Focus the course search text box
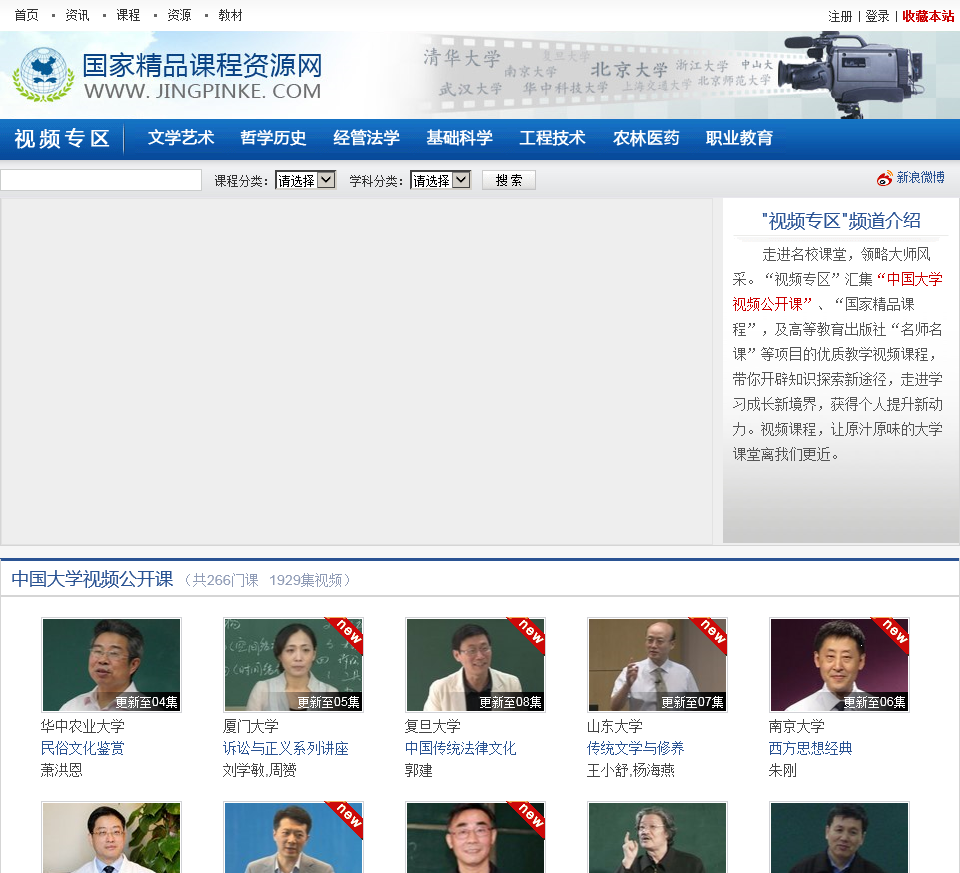 pos(101,180)
